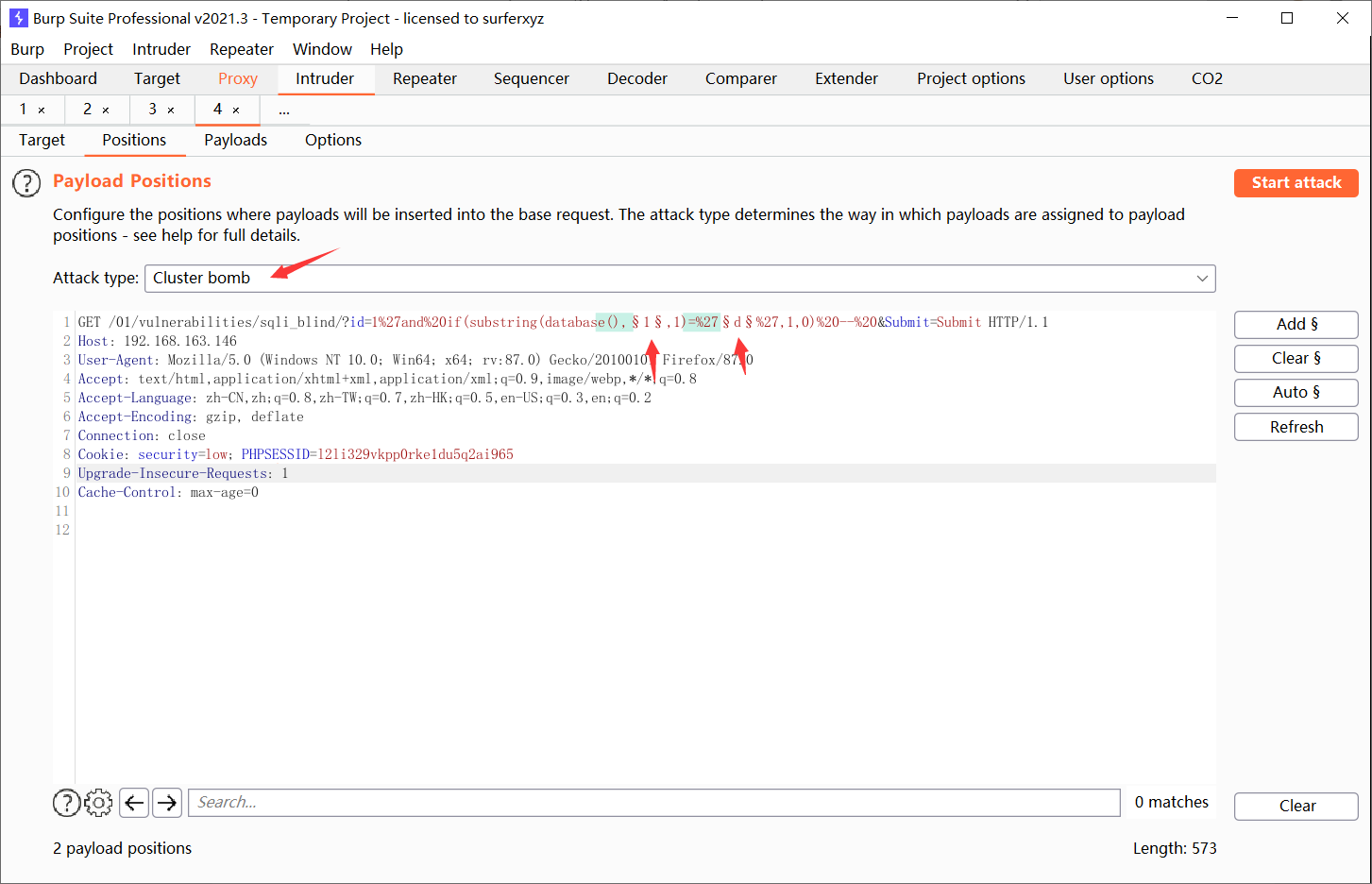Click the Host header line
The height and width of the screenshot is (884, 1372).
157,341
